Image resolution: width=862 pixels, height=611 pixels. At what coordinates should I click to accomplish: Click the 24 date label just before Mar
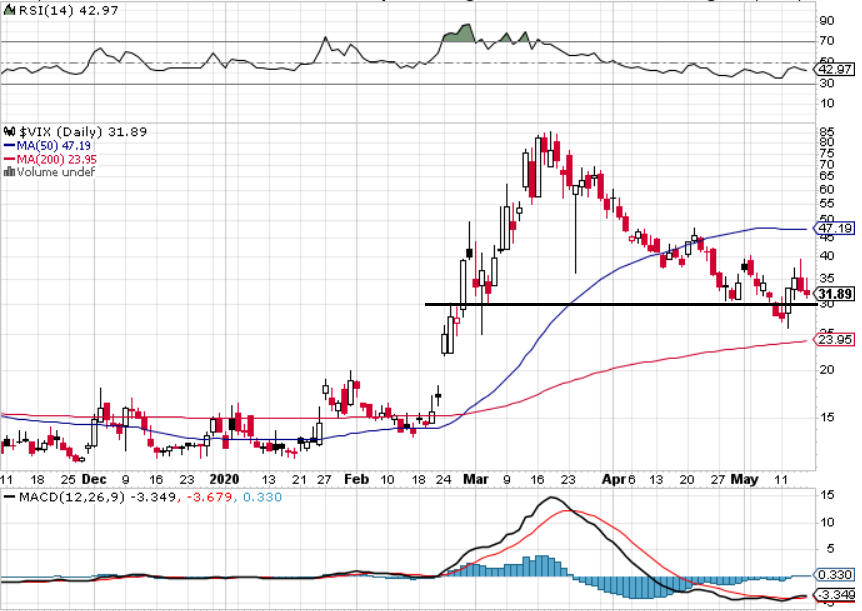tap(444, 480)
